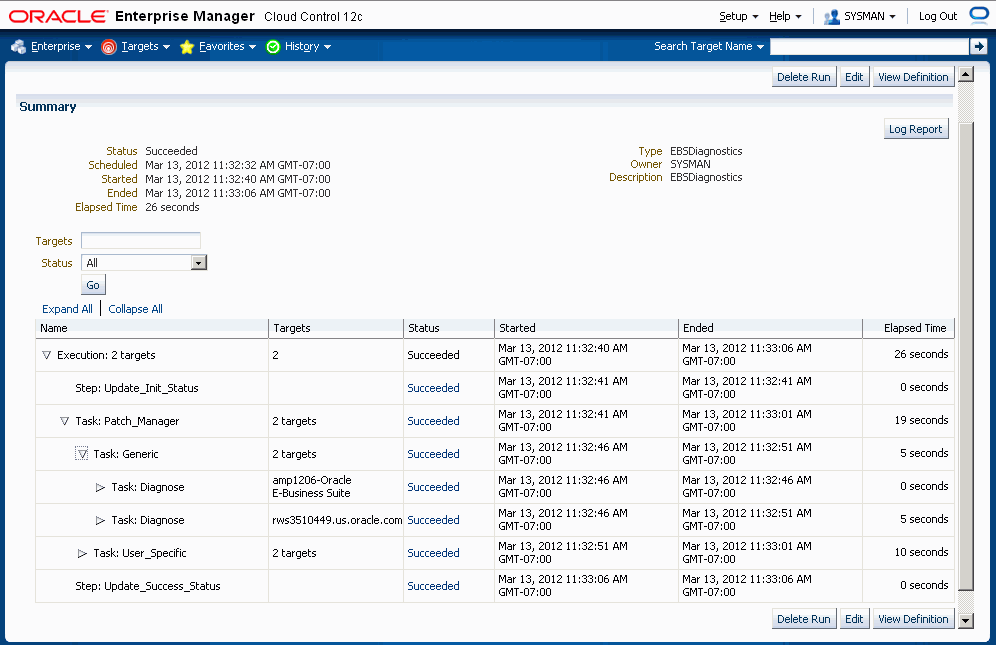Open the SYSMAN user menu

point(860,17)
